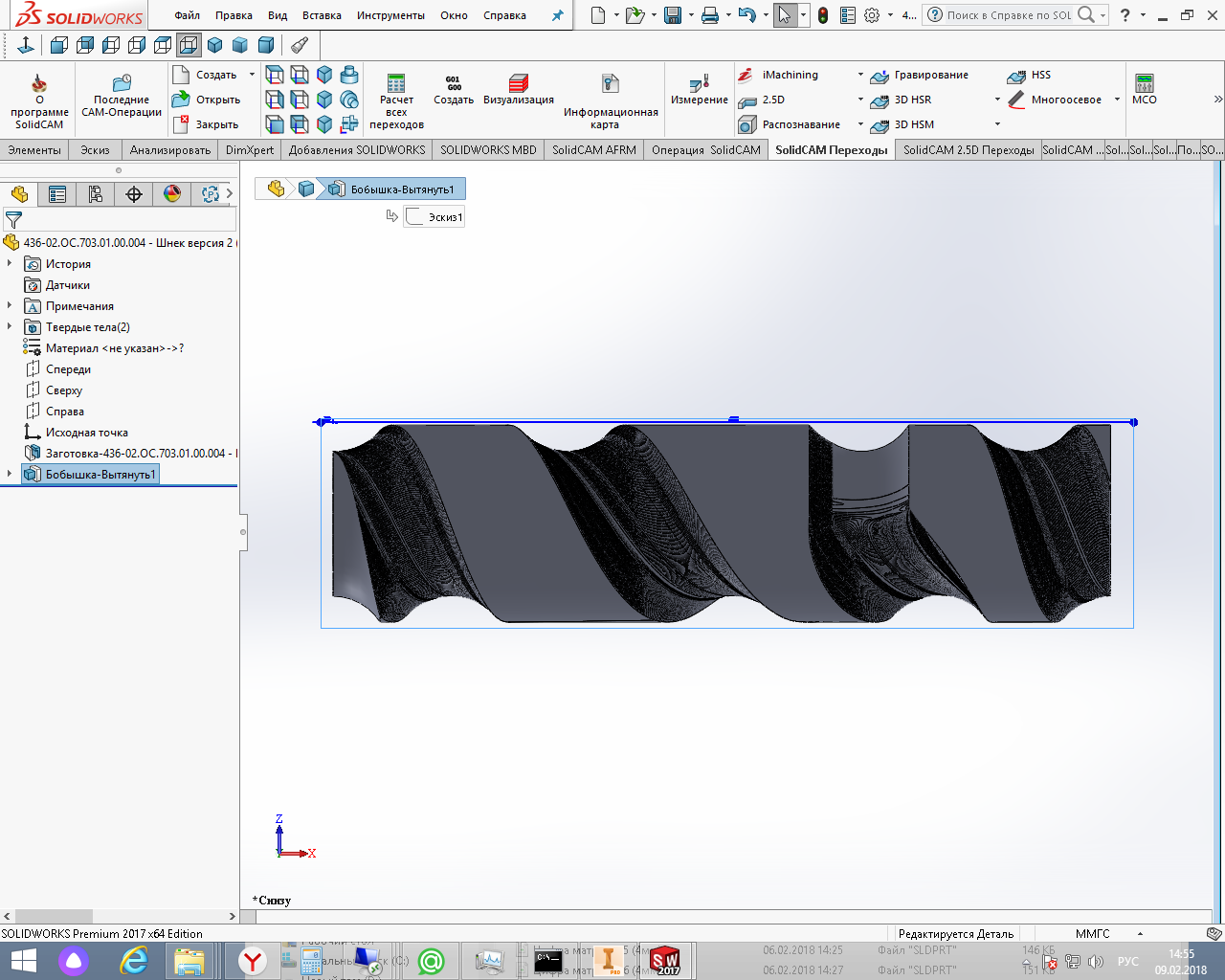Click the Открыть CAM-part button
The height and width of the screenshot is (980, 1225).
[x=207, y=100]
